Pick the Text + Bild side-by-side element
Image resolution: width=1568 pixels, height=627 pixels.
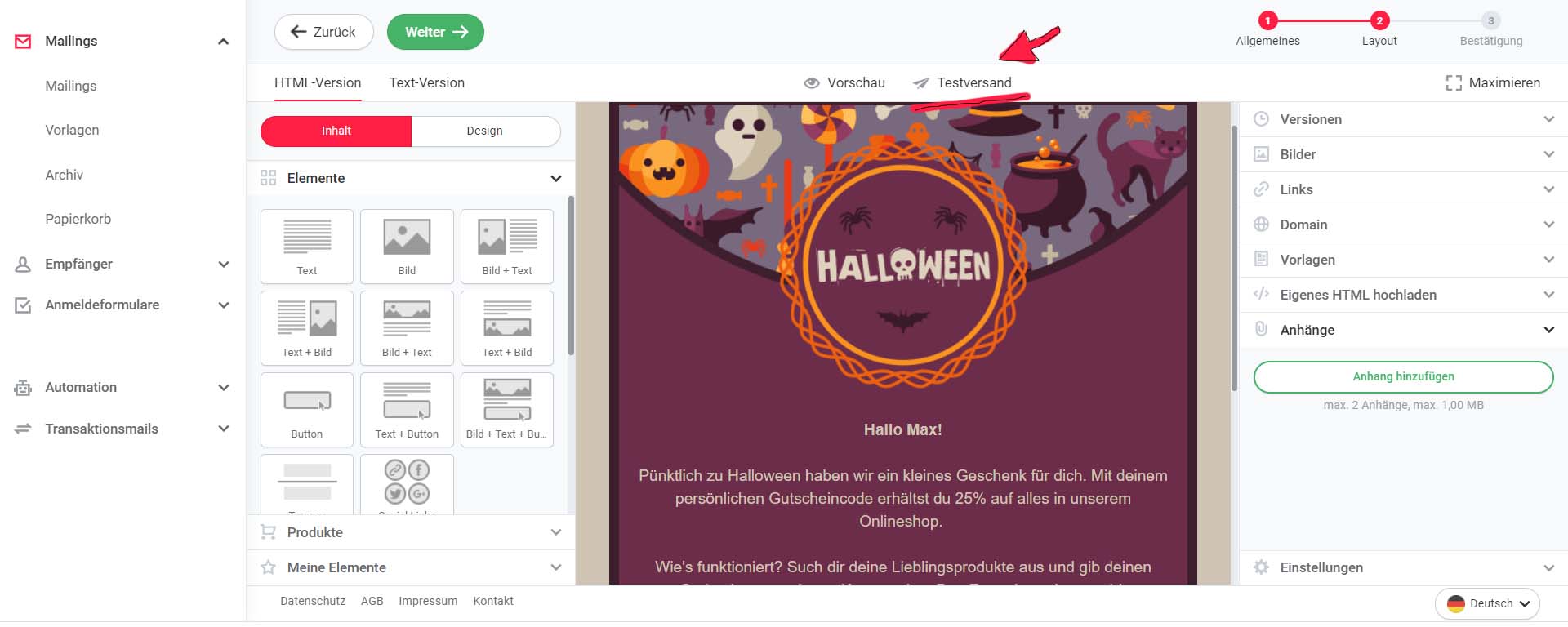[x=307, y=328]
